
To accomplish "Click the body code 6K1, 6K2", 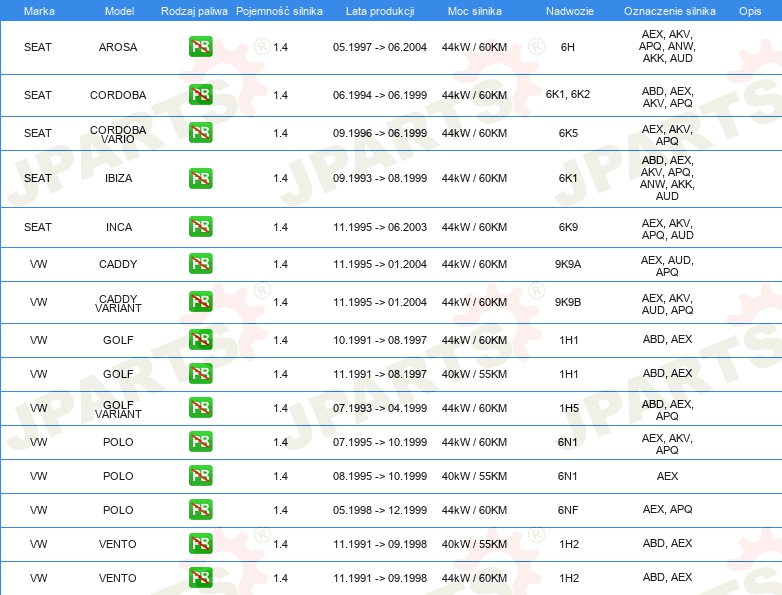I will (568, 94).
